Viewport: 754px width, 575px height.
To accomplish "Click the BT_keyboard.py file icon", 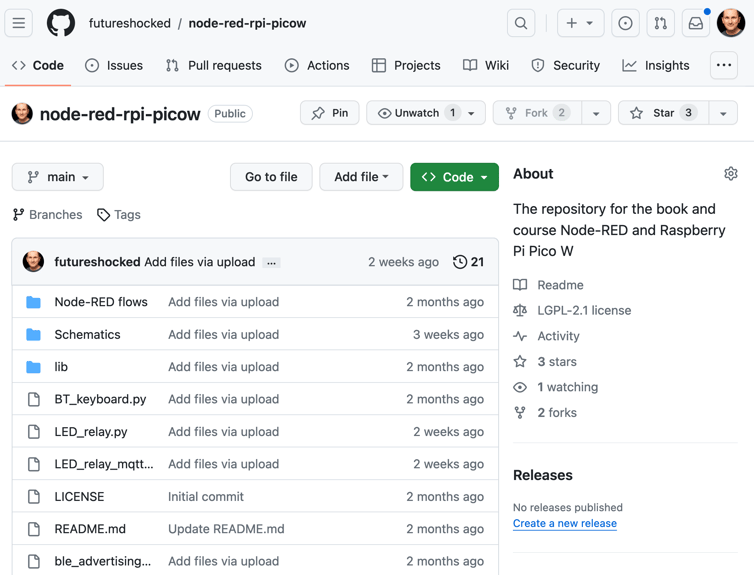I will [34, 400].
